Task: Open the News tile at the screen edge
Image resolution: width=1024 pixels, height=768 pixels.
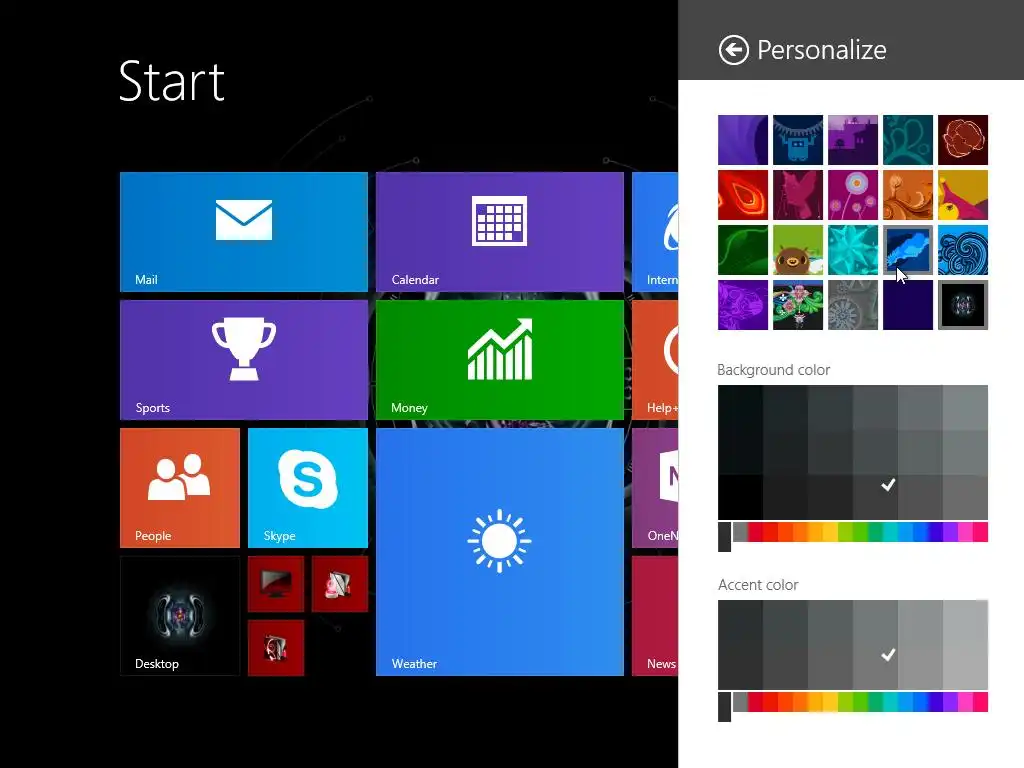Action: pos(655,616)
